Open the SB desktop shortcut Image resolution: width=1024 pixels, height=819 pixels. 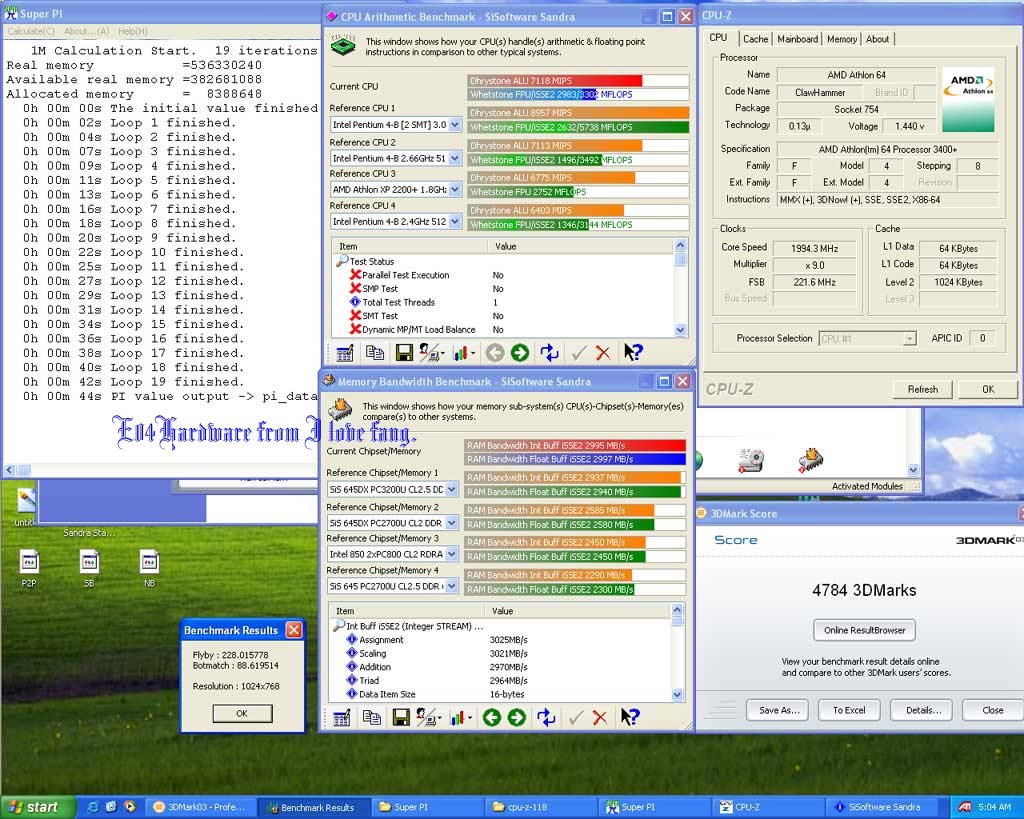point(89,568)
